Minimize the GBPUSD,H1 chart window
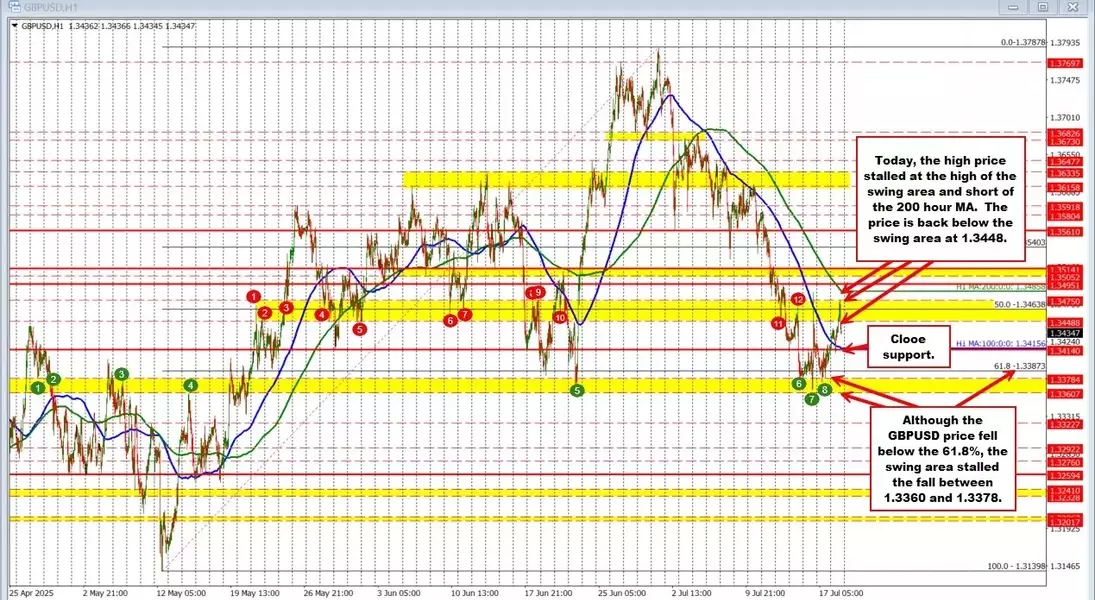 point(1012,7)
